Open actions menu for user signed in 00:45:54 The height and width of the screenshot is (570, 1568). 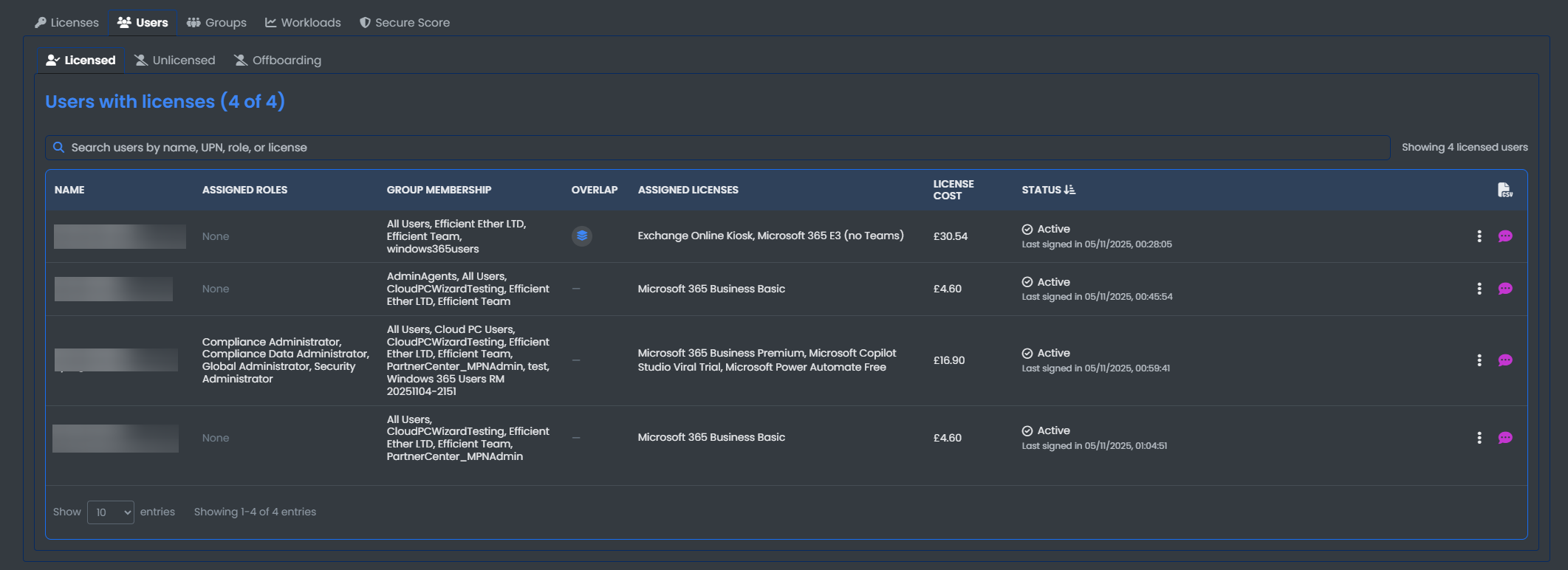coord(1479,289)
